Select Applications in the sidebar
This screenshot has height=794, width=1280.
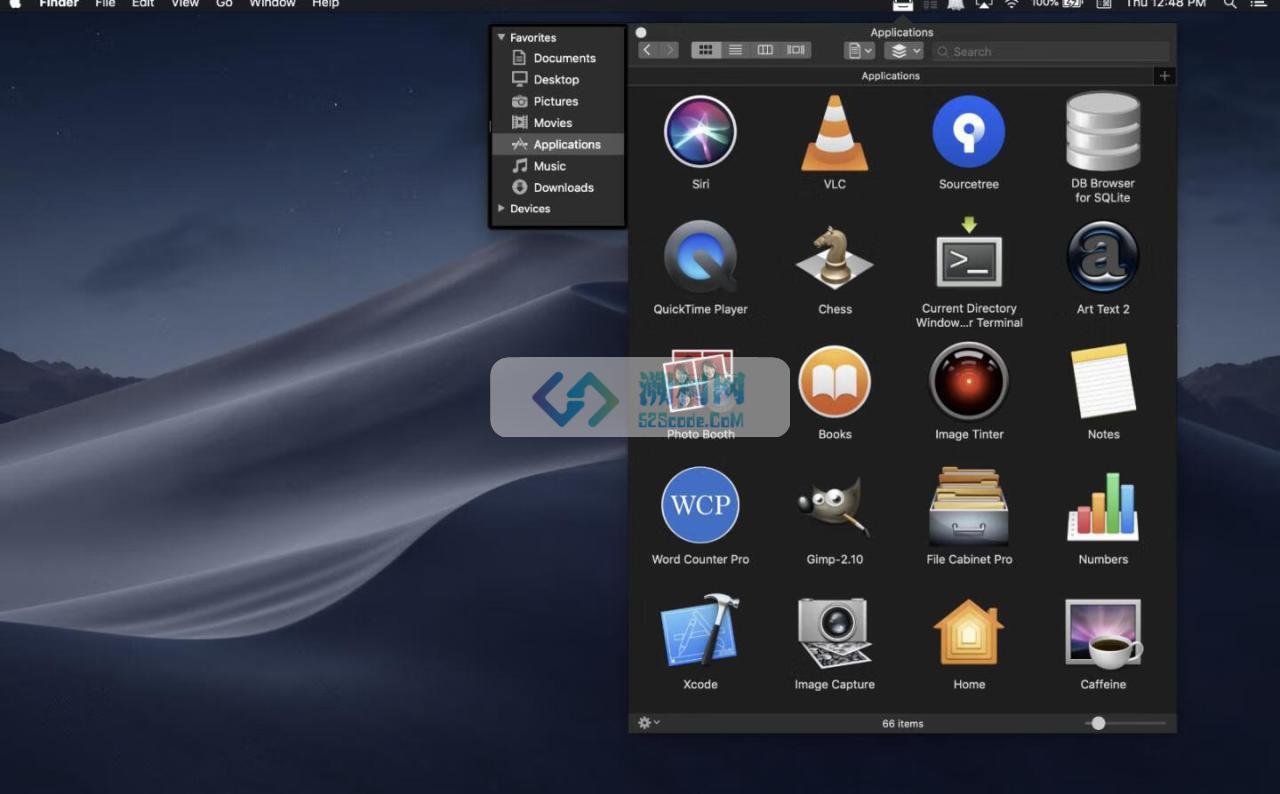(x=558, y=144)
